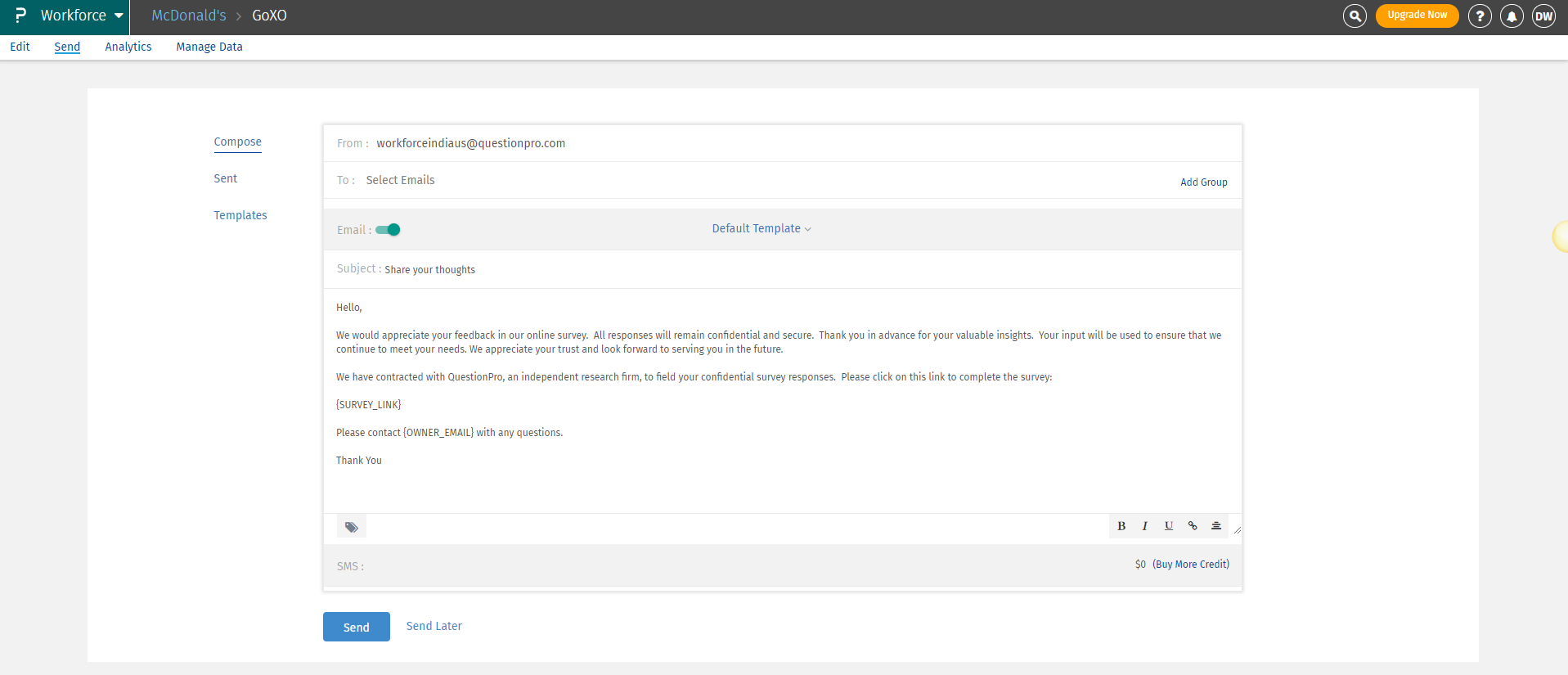Click Add Group link in To row

[1203, 182]
